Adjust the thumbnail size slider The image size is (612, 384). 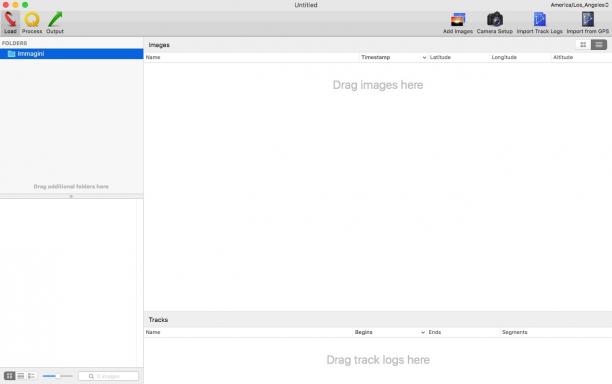(x=57, y=376)
